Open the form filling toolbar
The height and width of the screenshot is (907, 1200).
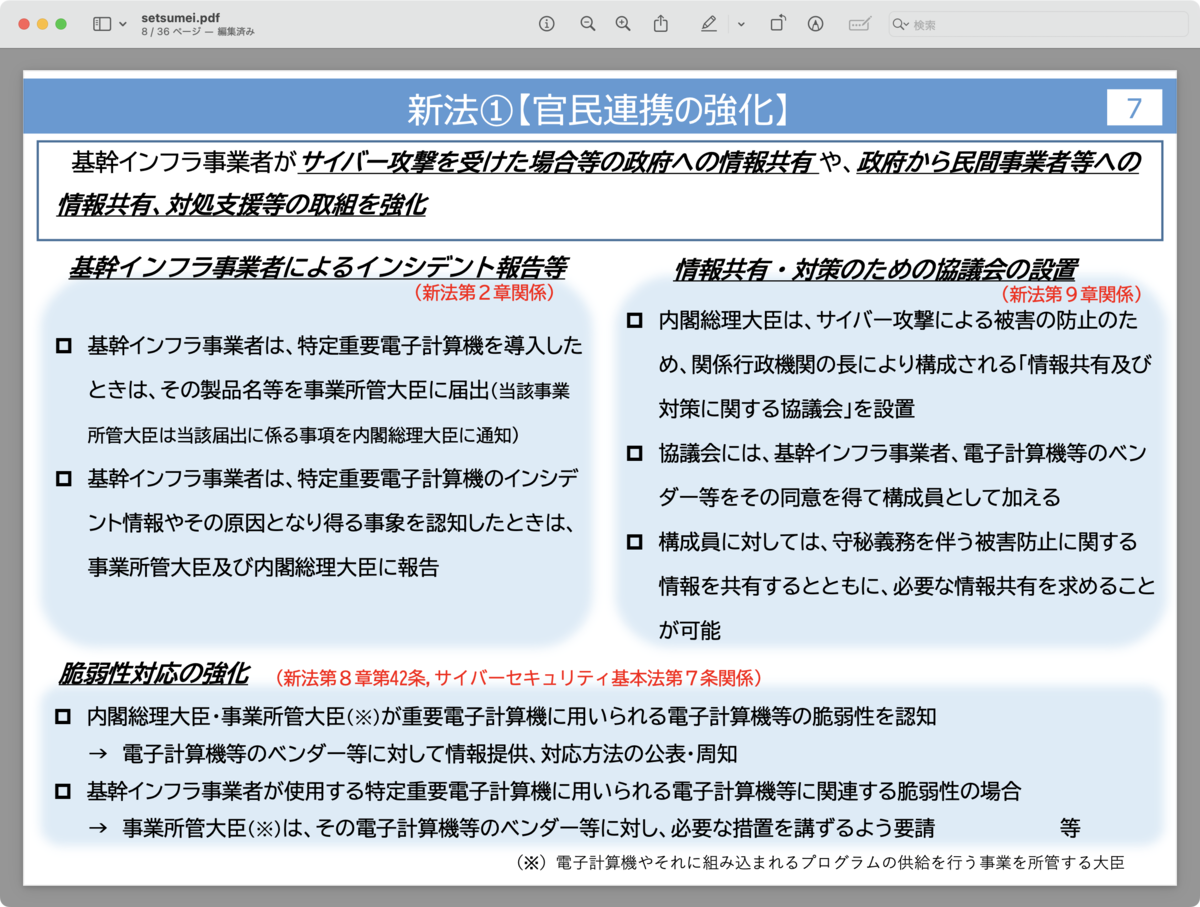859,24
